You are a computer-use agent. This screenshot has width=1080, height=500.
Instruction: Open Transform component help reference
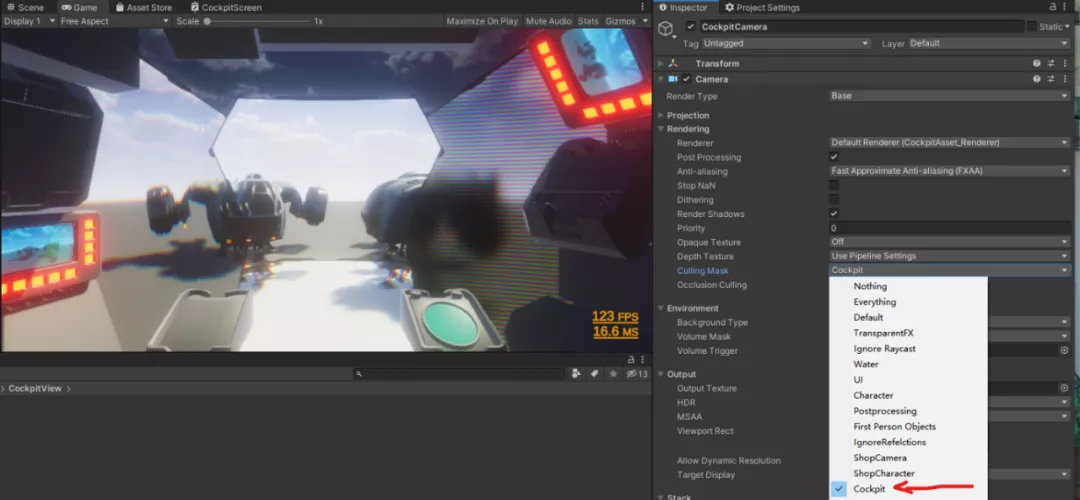[x=1037, y=63]
